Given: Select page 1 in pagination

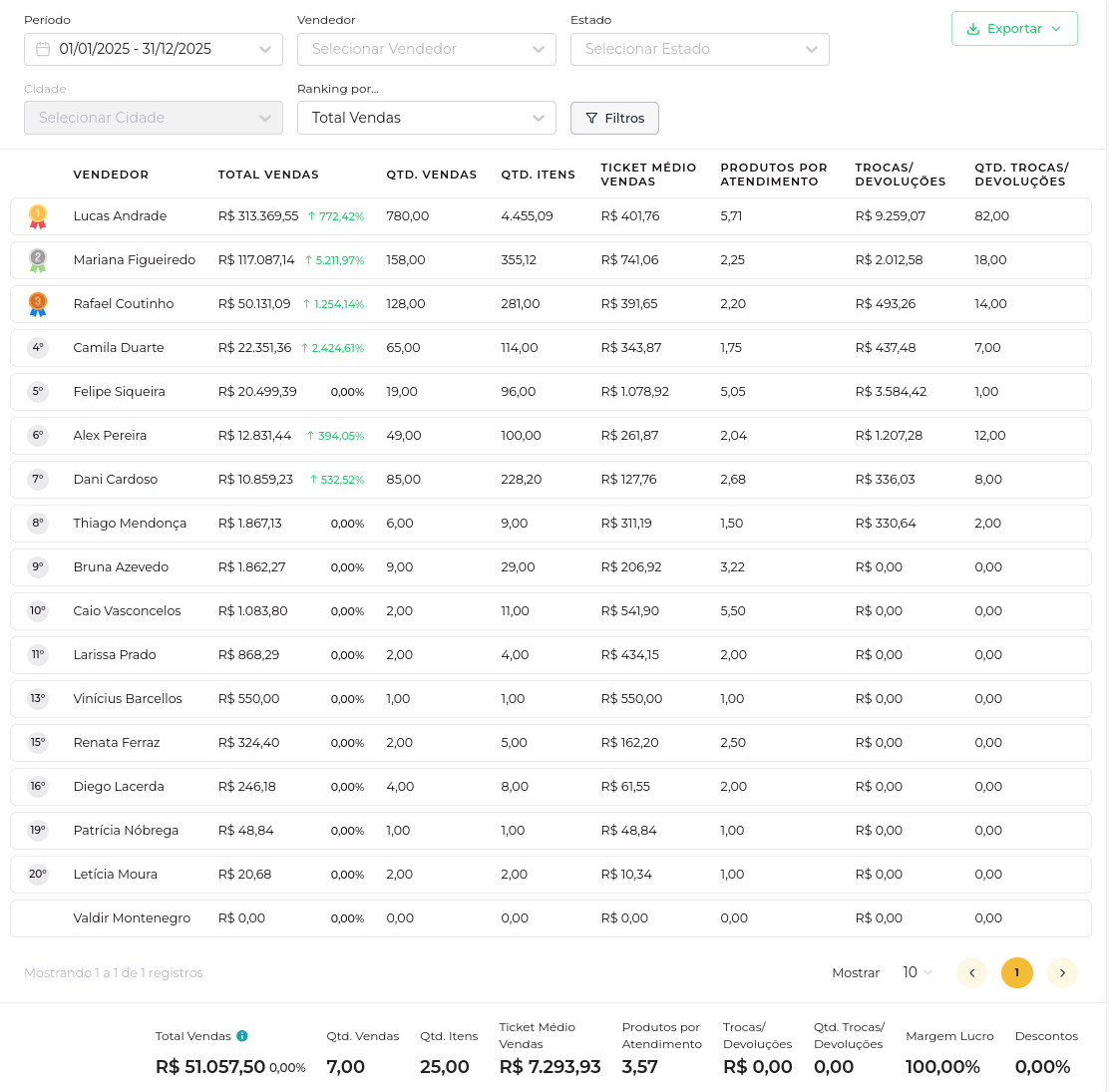Looking at the screenshot, I should point(1016,972).
